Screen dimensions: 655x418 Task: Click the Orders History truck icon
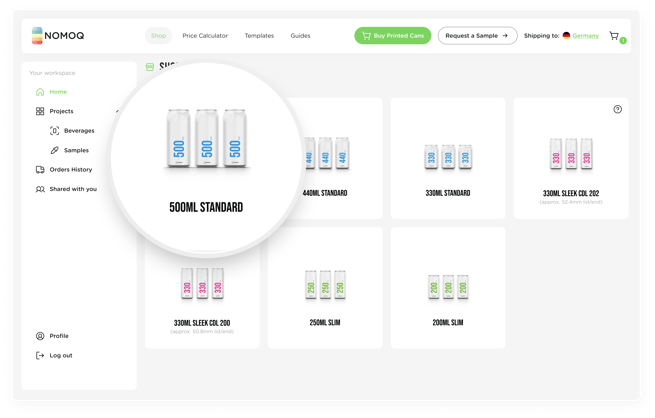coord(40,170)
